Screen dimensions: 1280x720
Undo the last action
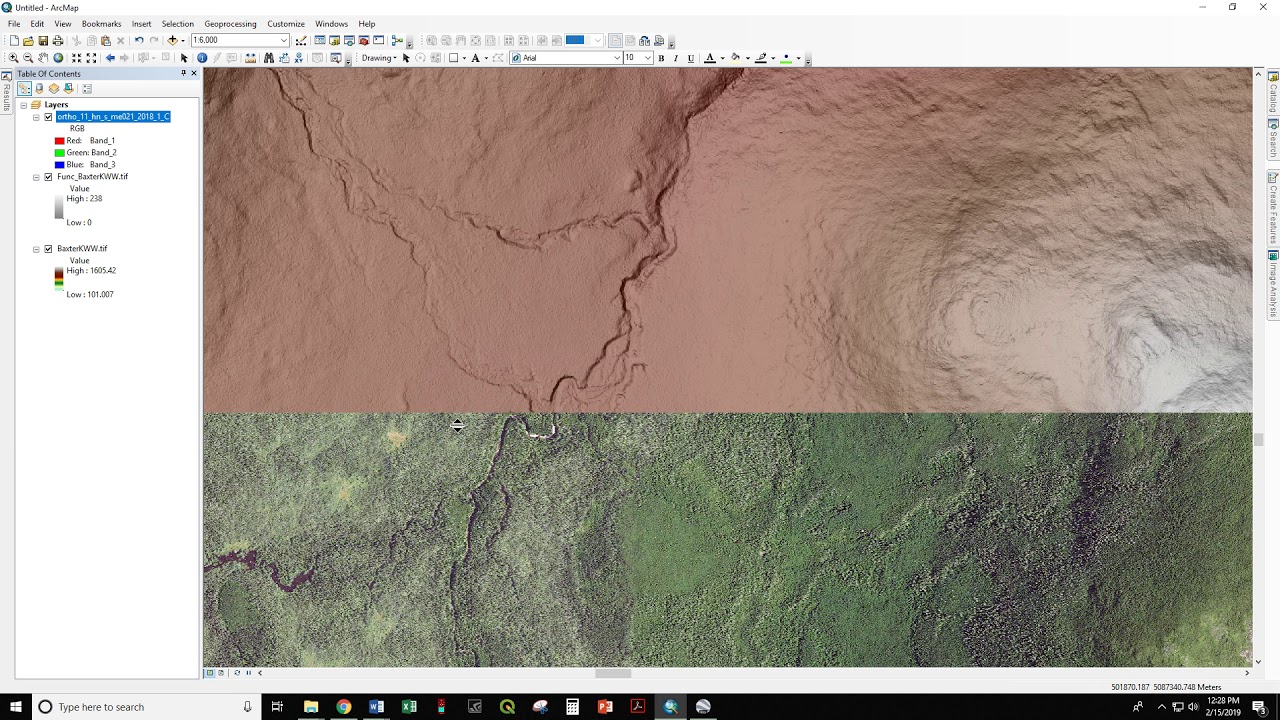139,40
